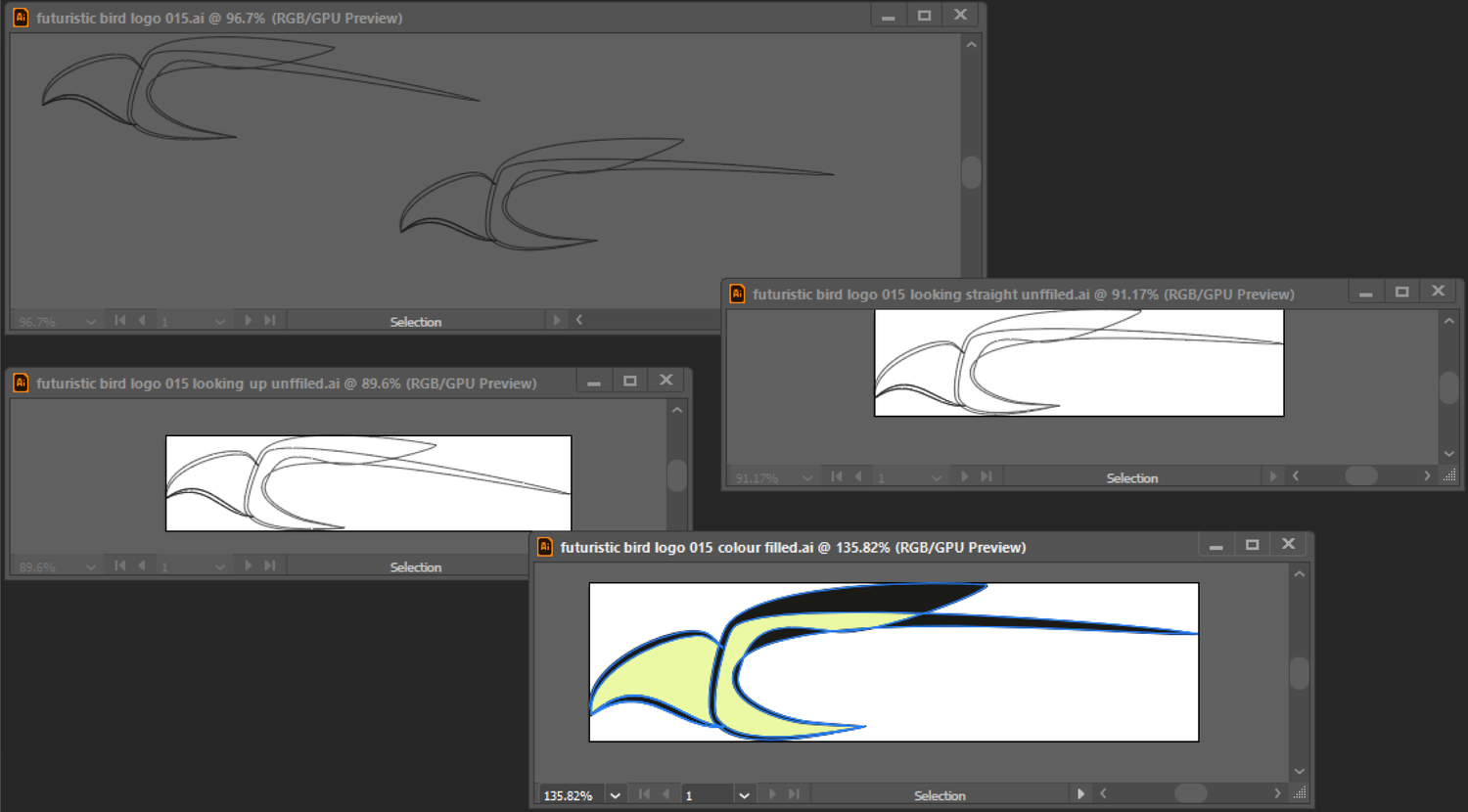Go to last artboard in colour filled window
Image resolution: width=1468 pixels, height=812 pixels.
coord(794,794)
